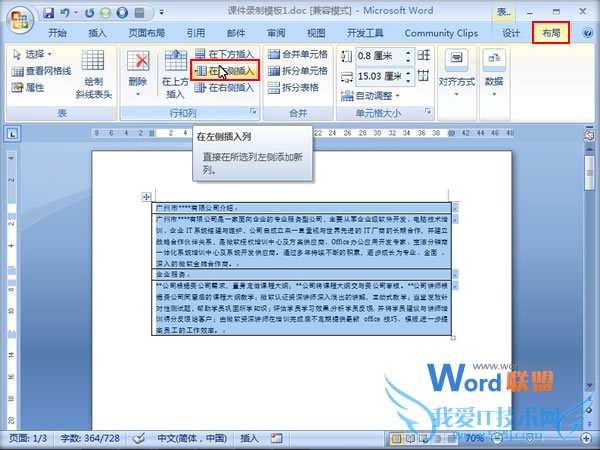This screenshot has width=600, height=450.
Task: Open the Community Clips tab
Action: pos(441,33)
